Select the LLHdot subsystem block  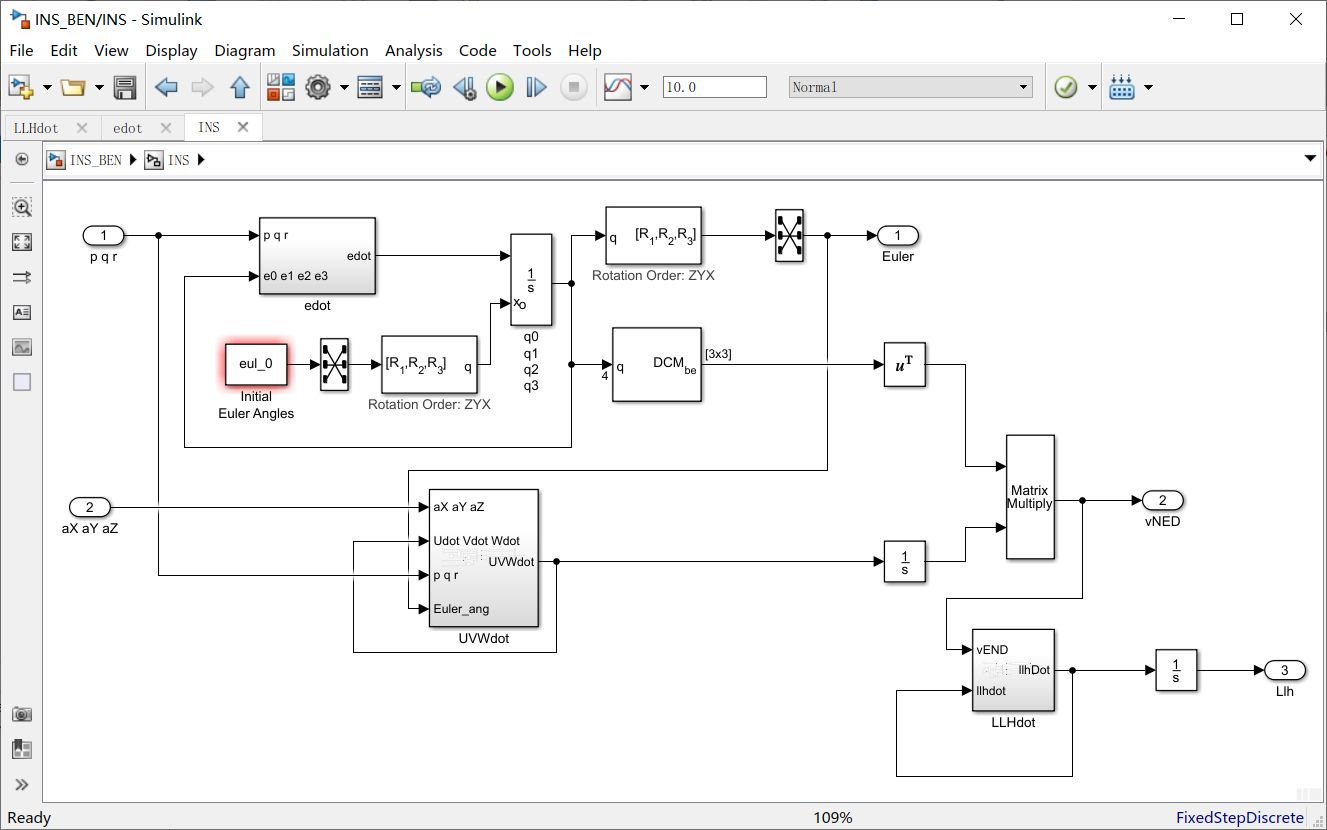(1013, 670)
